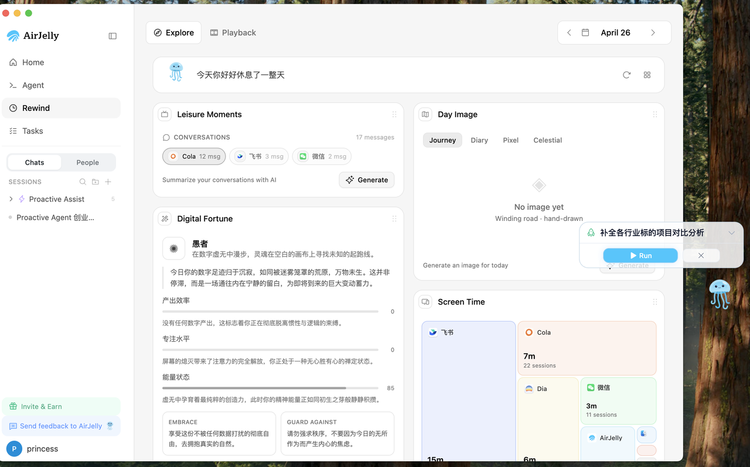Viewport: 750px width, 467px height.
Task: Collapse the sidebar using the panel icon
Action: pyautogui.click(x=113, y=36)
